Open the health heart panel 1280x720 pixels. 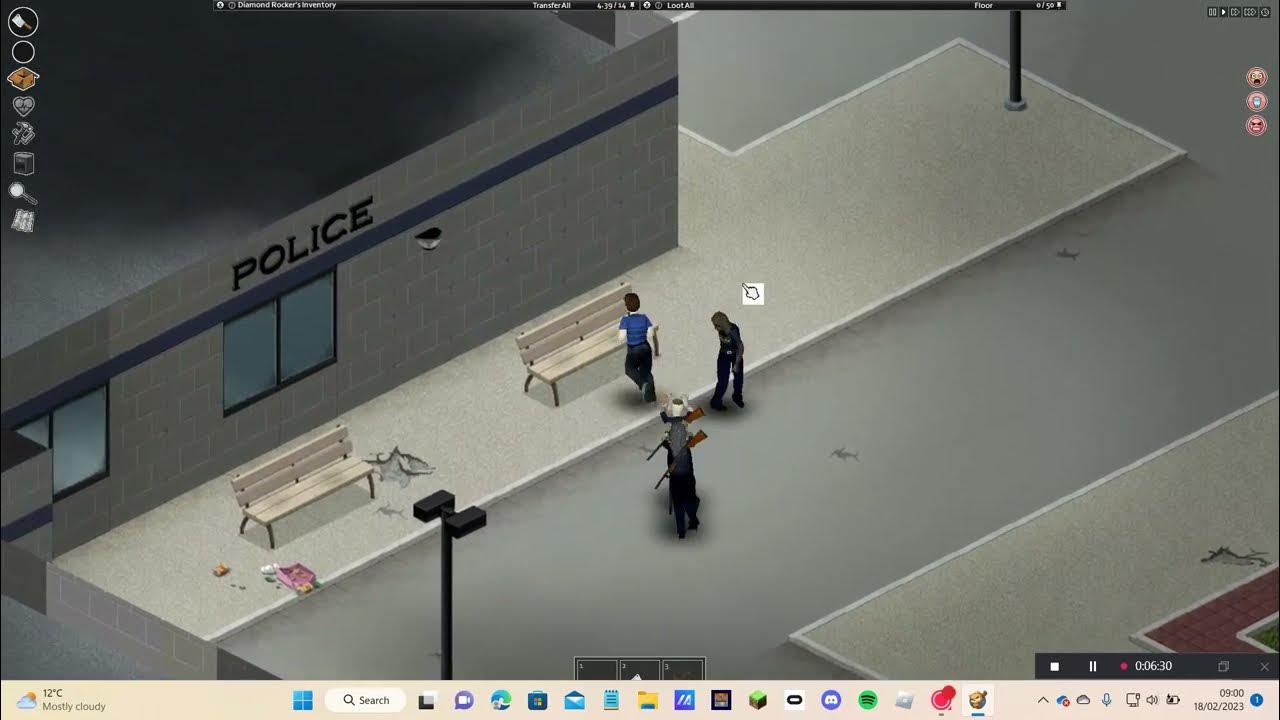23,106
